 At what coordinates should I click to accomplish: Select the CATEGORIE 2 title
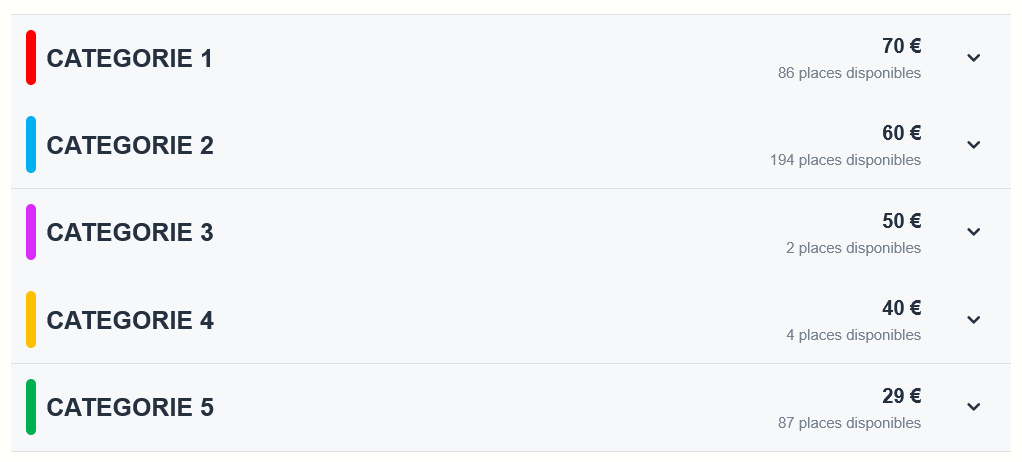click(x=130, y=145)
